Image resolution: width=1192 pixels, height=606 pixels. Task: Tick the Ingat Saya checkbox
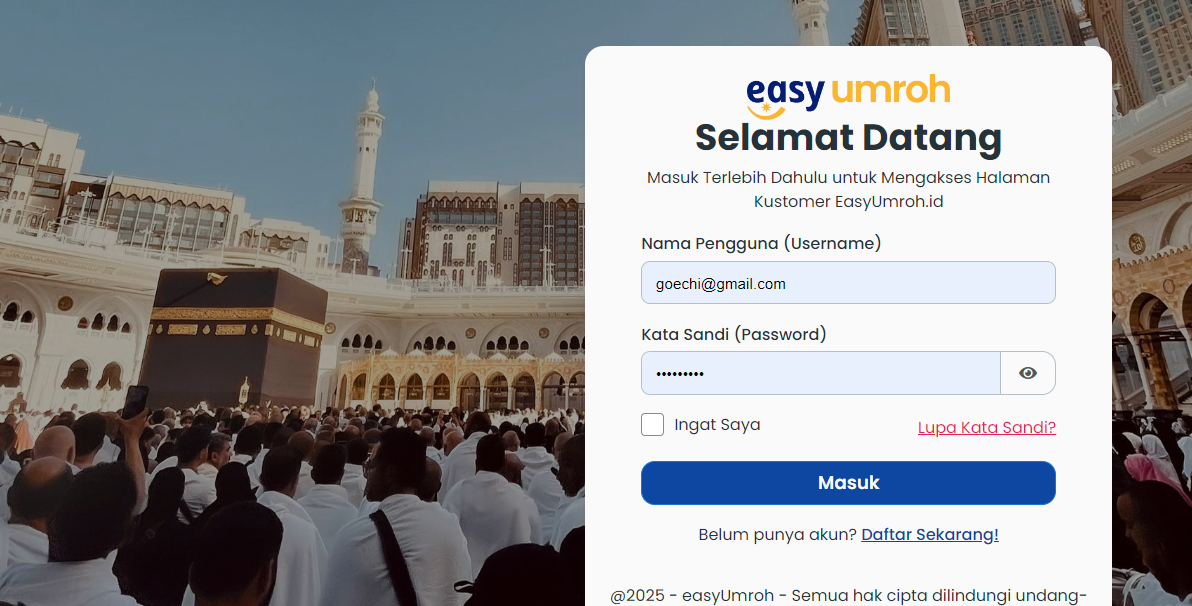coord(652,424)
